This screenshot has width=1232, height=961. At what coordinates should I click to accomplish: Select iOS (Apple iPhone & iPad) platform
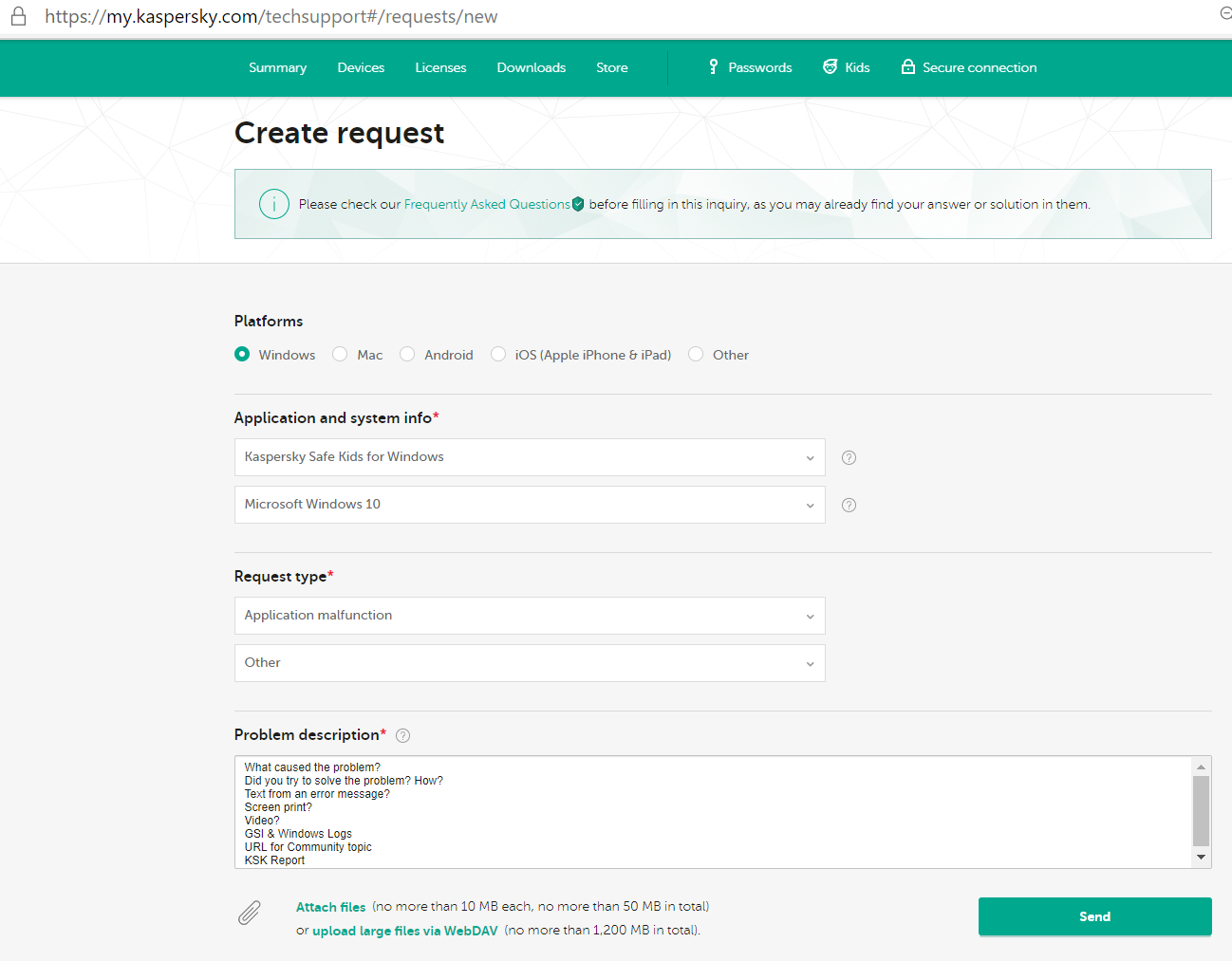[x=498, y=354]
